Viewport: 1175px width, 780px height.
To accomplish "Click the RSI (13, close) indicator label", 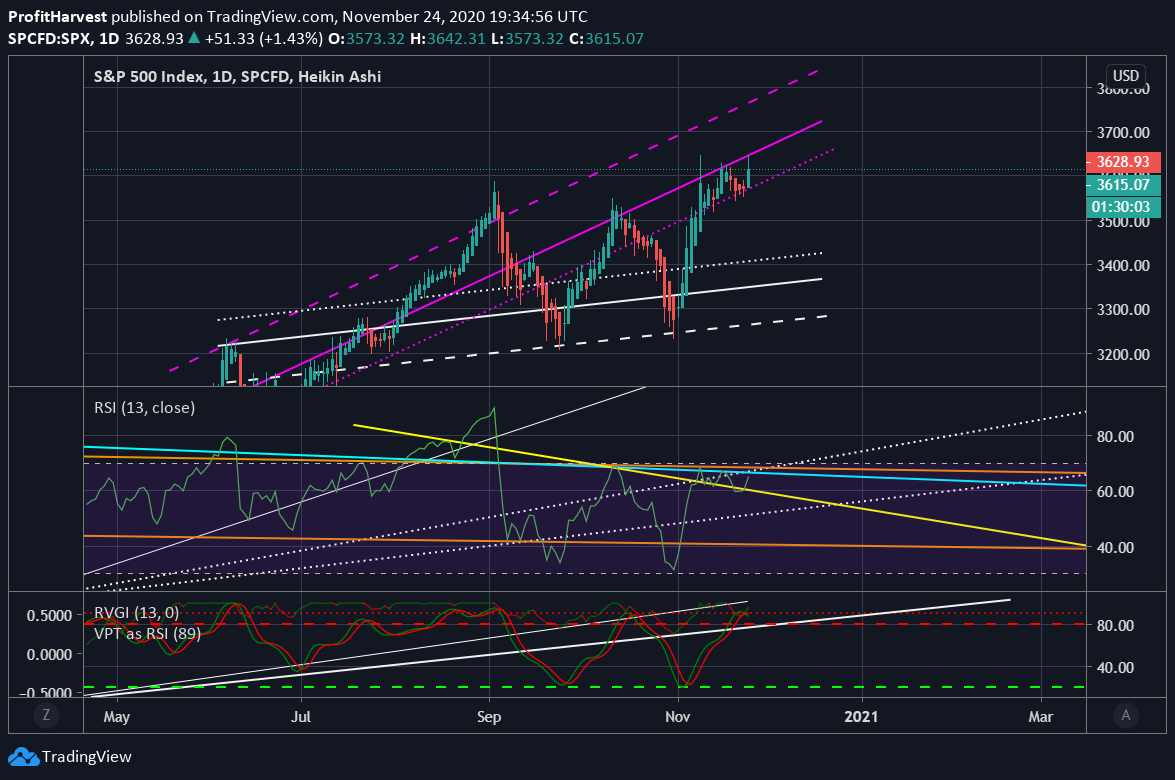I will (145, 408).
